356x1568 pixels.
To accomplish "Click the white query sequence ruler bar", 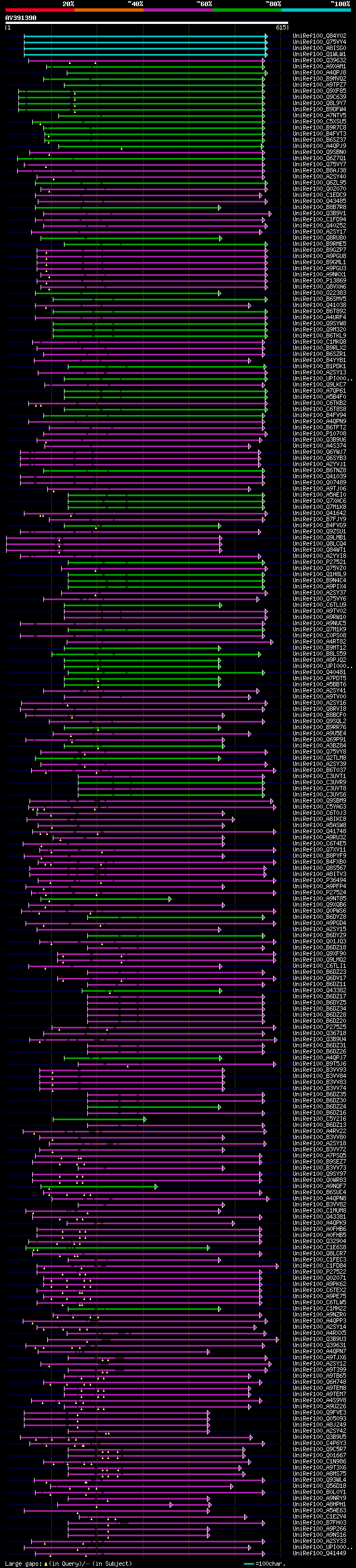I will point(147,23).
